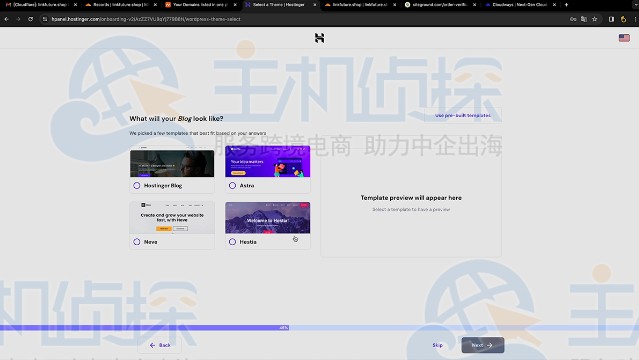The width and height of the screenshot is (639, 360).
Task: Bookmark this page with the star icon
Action: click(x=595, y=19)
